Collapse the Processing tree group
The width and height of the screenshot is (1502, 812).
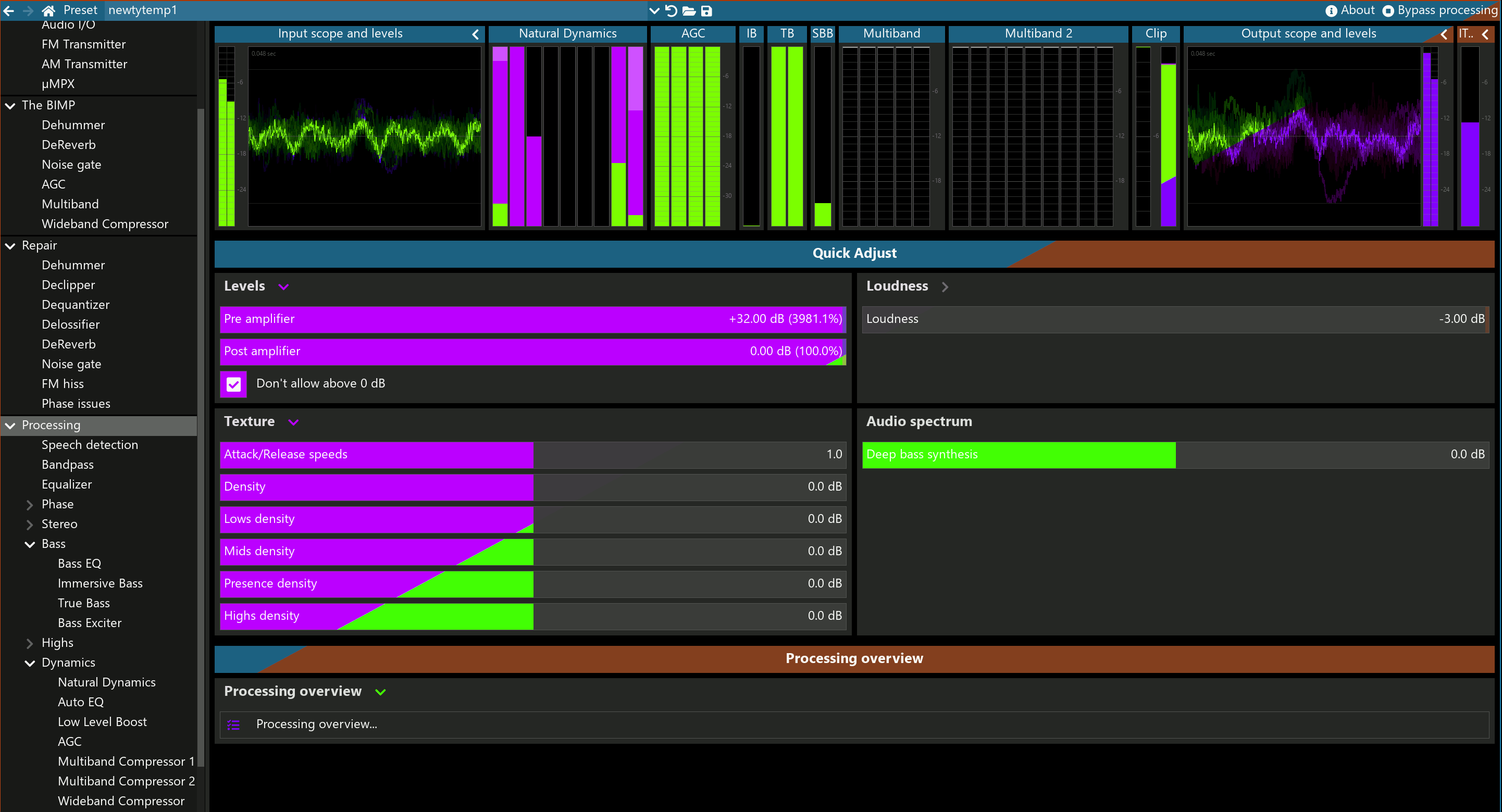point(10,426)
